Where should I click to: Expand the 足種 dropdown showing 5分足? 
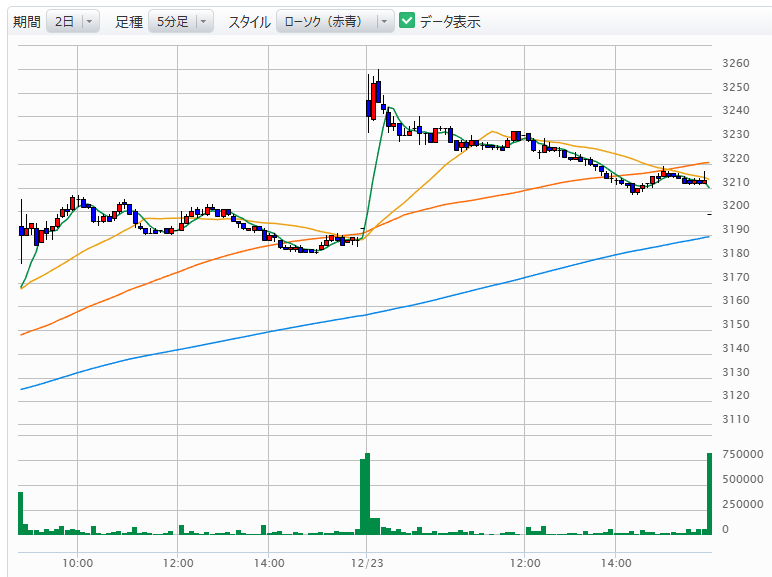pos(180,21)
